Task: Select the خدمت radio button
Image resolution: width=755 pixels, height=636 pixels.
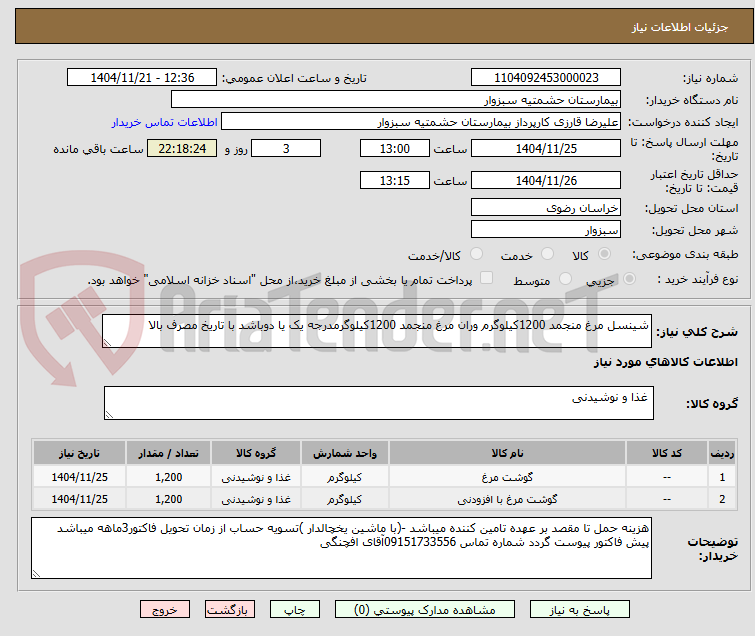Action: (x=547, y=254)
